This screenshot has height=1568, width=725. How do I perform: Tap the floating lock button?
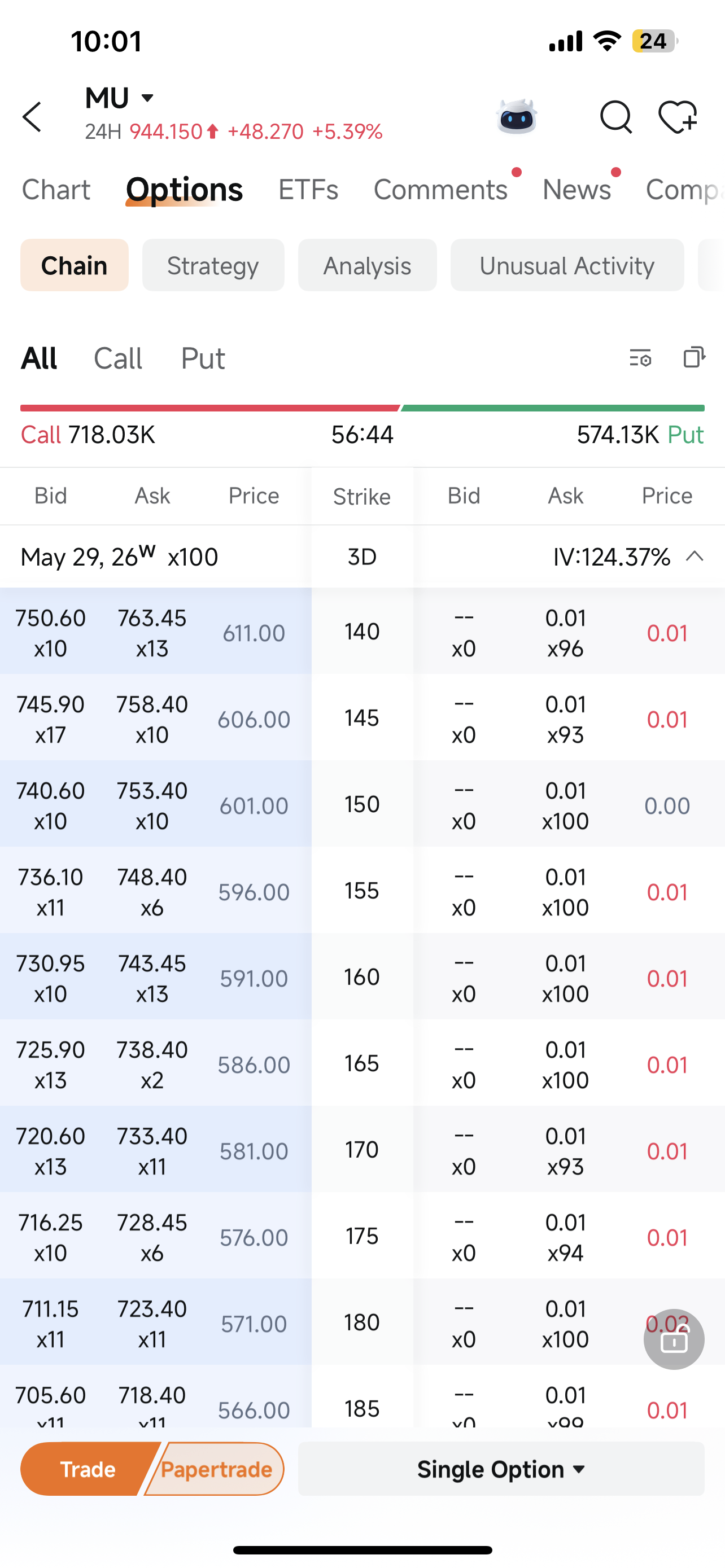674,1339
